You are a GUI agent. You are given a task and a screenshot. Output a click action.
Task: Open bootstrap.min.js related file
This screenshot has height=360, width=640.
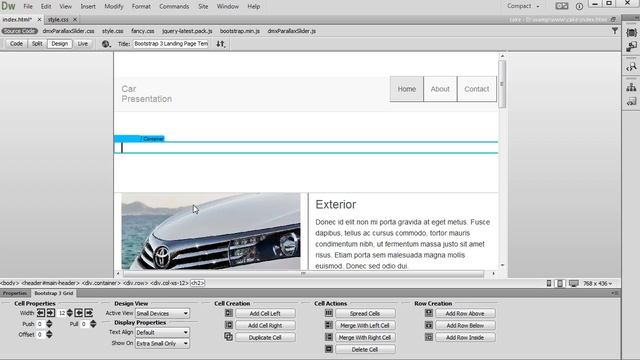point(240,31)
